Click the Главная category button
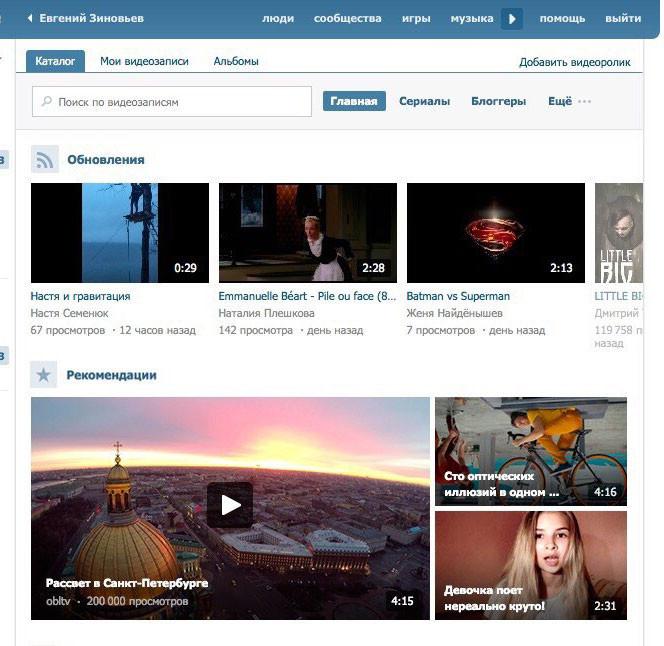The image size is (664, 646). [354, 101]
